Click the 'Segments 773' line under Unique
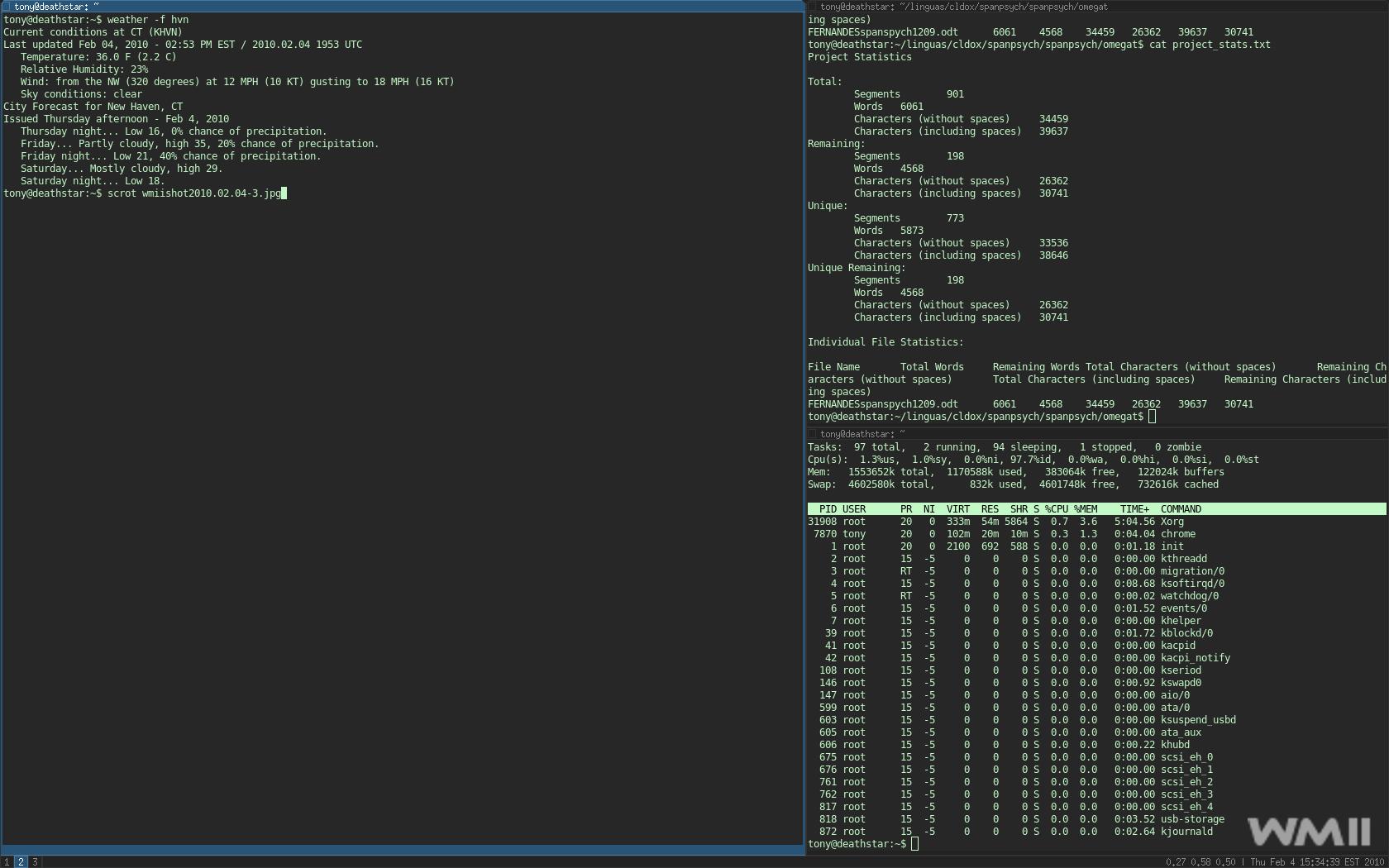The image size is (1389, 868). (x=909, y=218)
